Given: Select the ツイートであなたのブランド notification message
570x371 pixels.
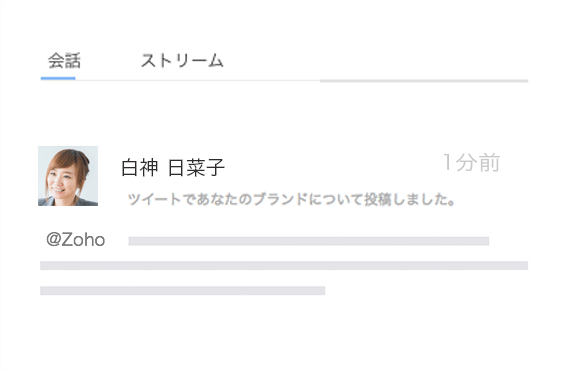Looking at the screenshot, I should point(291,199).
